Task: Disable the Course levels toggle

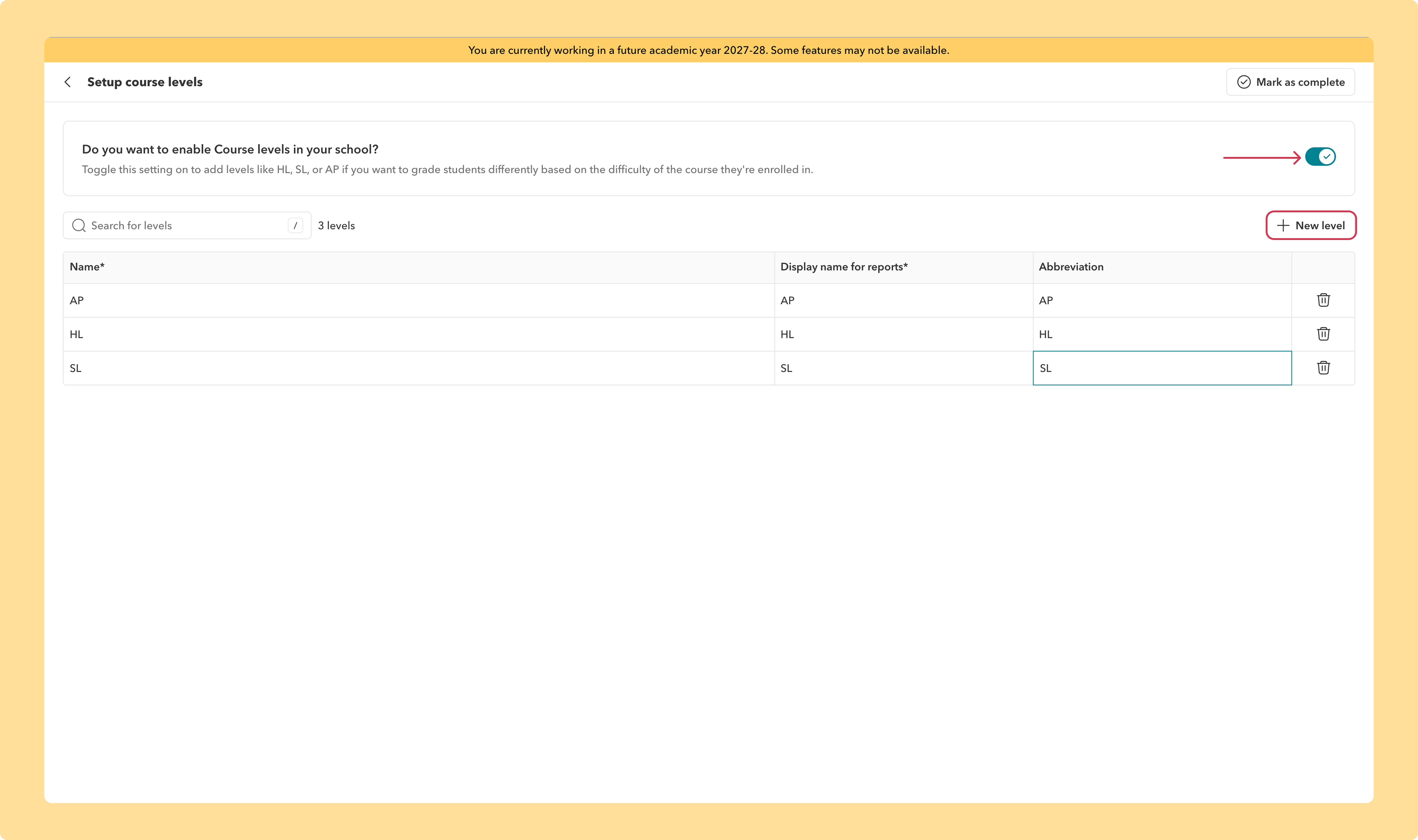Action: click(x=1320, y=156)
